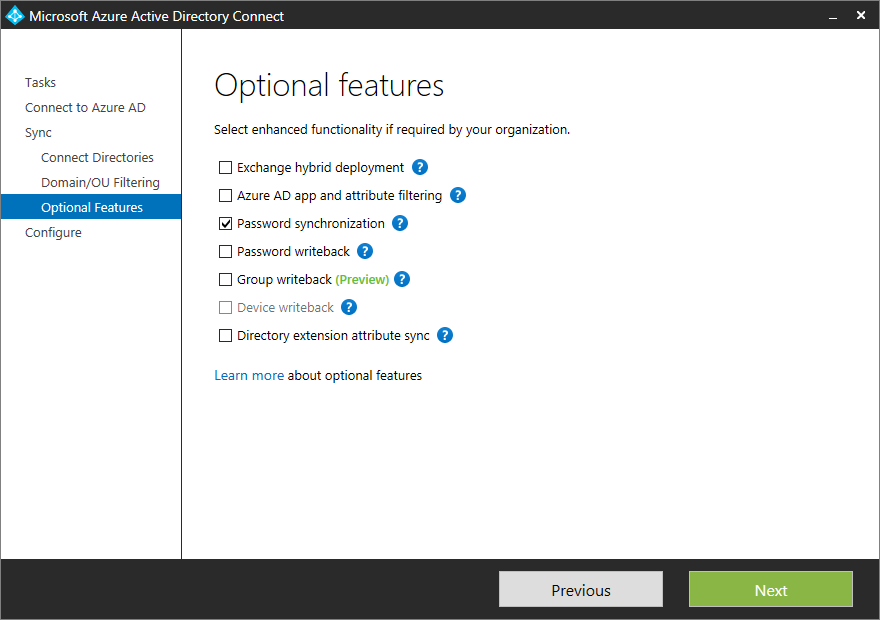The image size is (880, 620).
Task: Open help icon for Exchange hybrid deployment
Action: tap(420, 167)
